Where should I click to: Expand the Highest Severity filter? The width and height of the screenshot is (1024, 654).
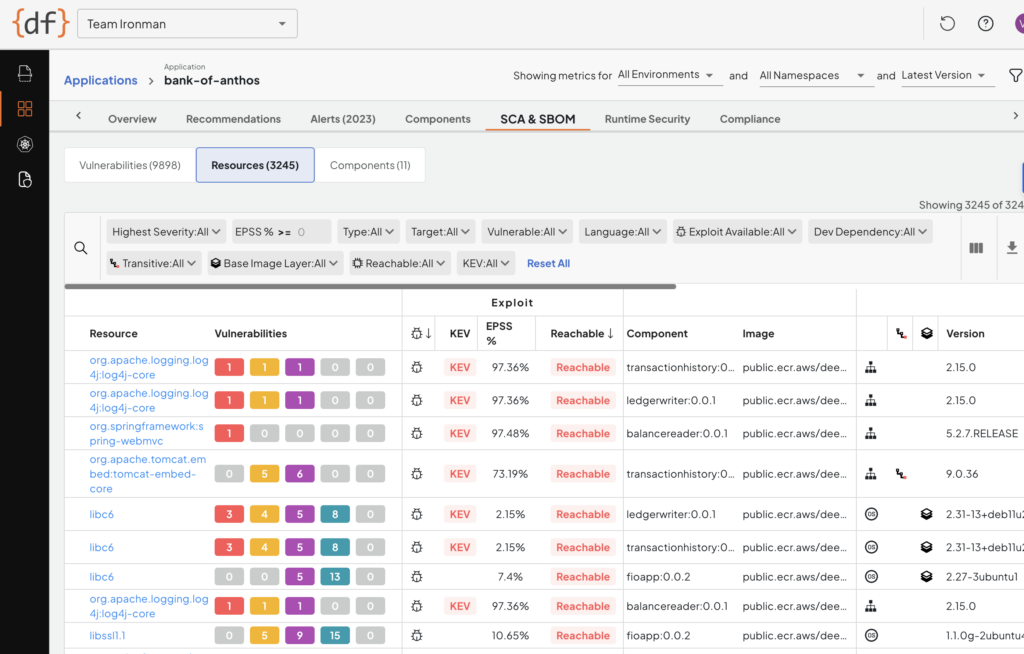tap(166, 232)
